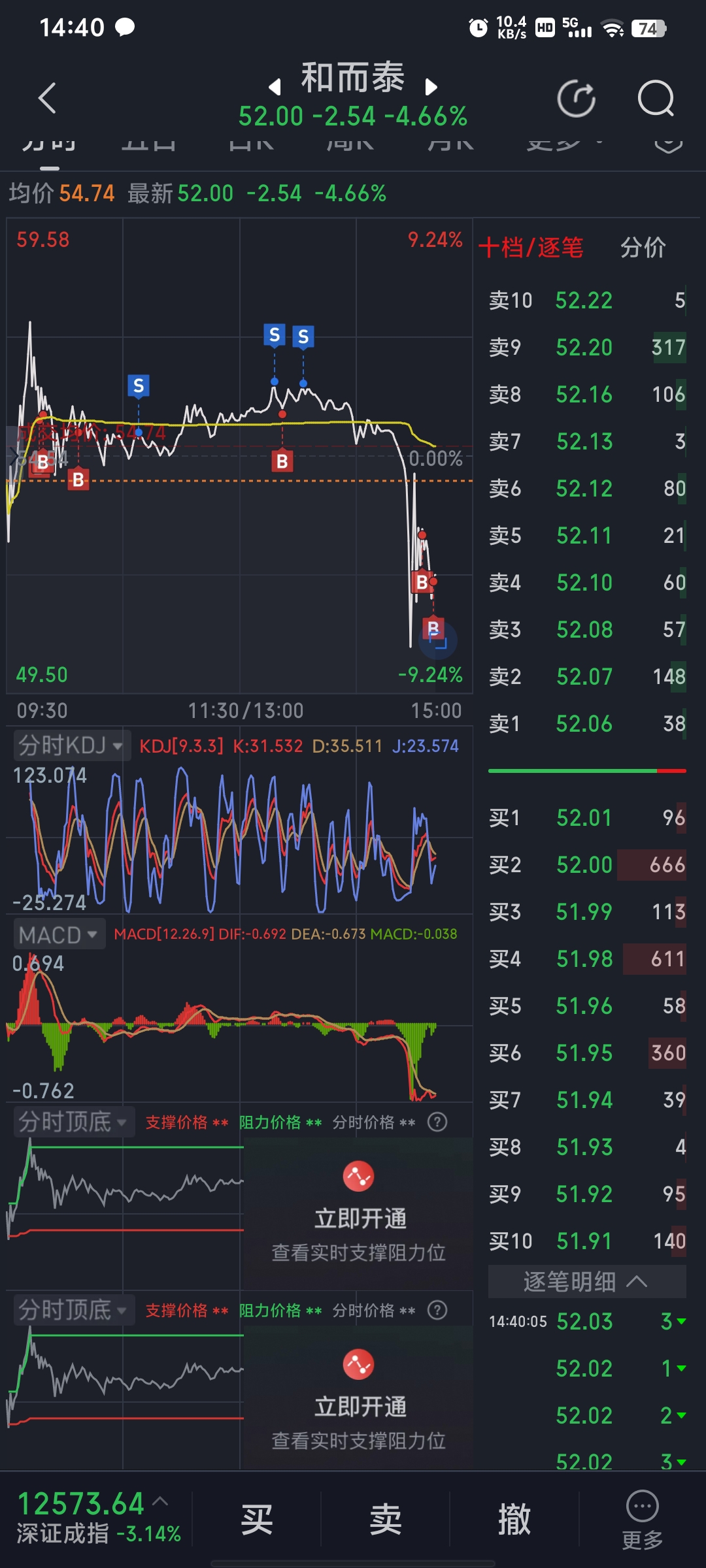Select 买9 price 51.92 row
The image size is (706, 1568).
tap(587, 1194)
